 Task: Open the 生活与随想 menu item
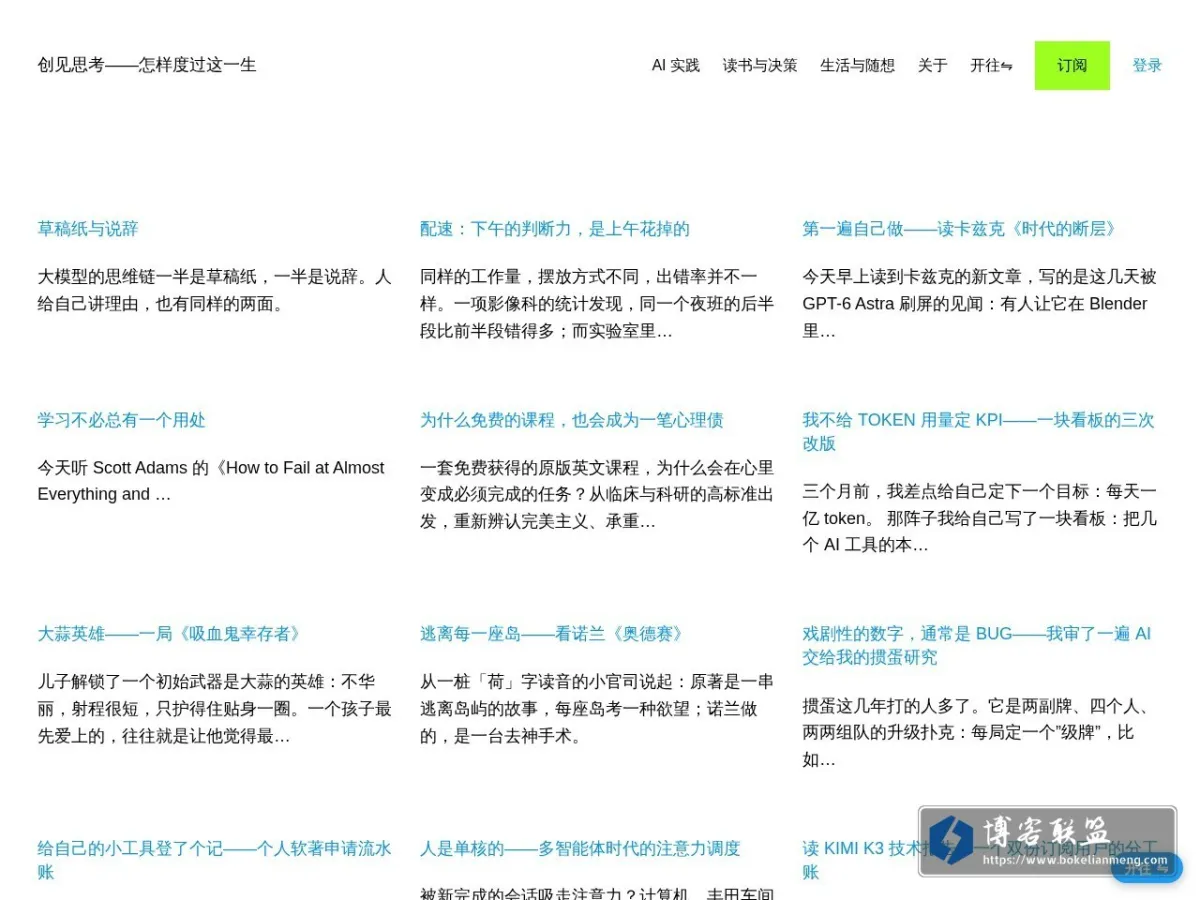click(857, 65)
